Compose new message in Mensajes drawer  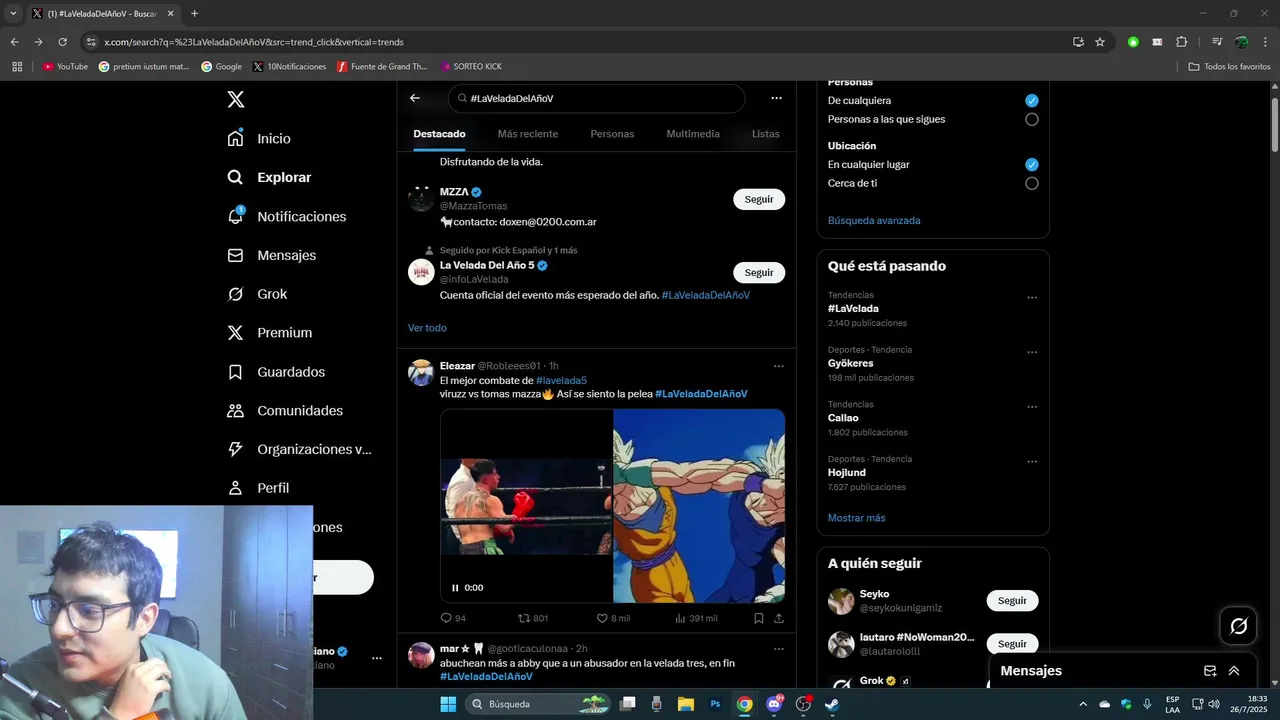point(1210,671)
